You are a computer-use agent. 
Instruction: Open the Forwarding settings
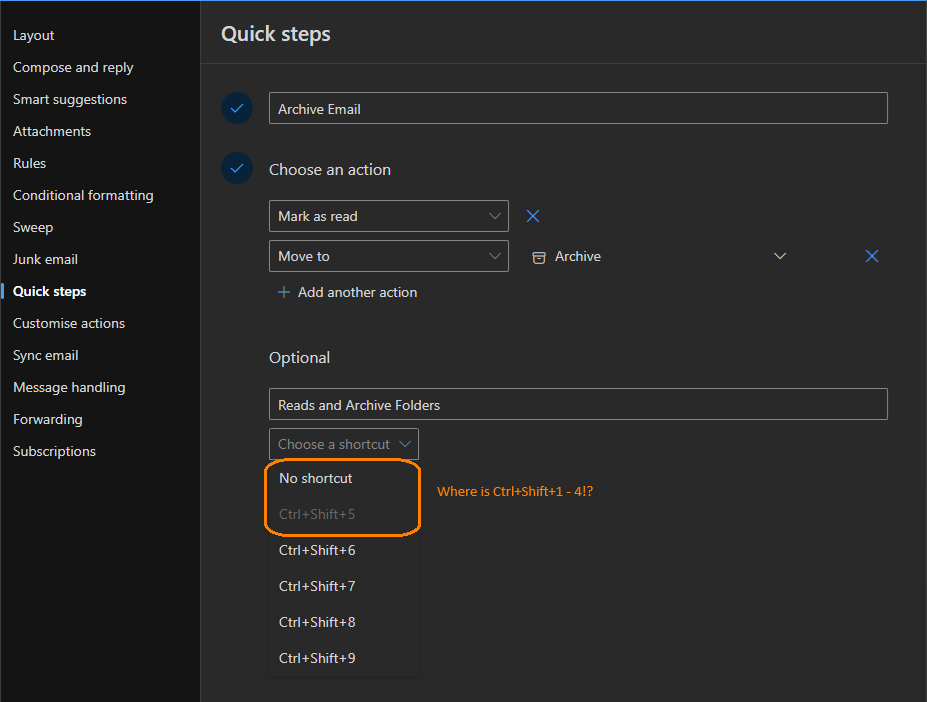point(48,419)
